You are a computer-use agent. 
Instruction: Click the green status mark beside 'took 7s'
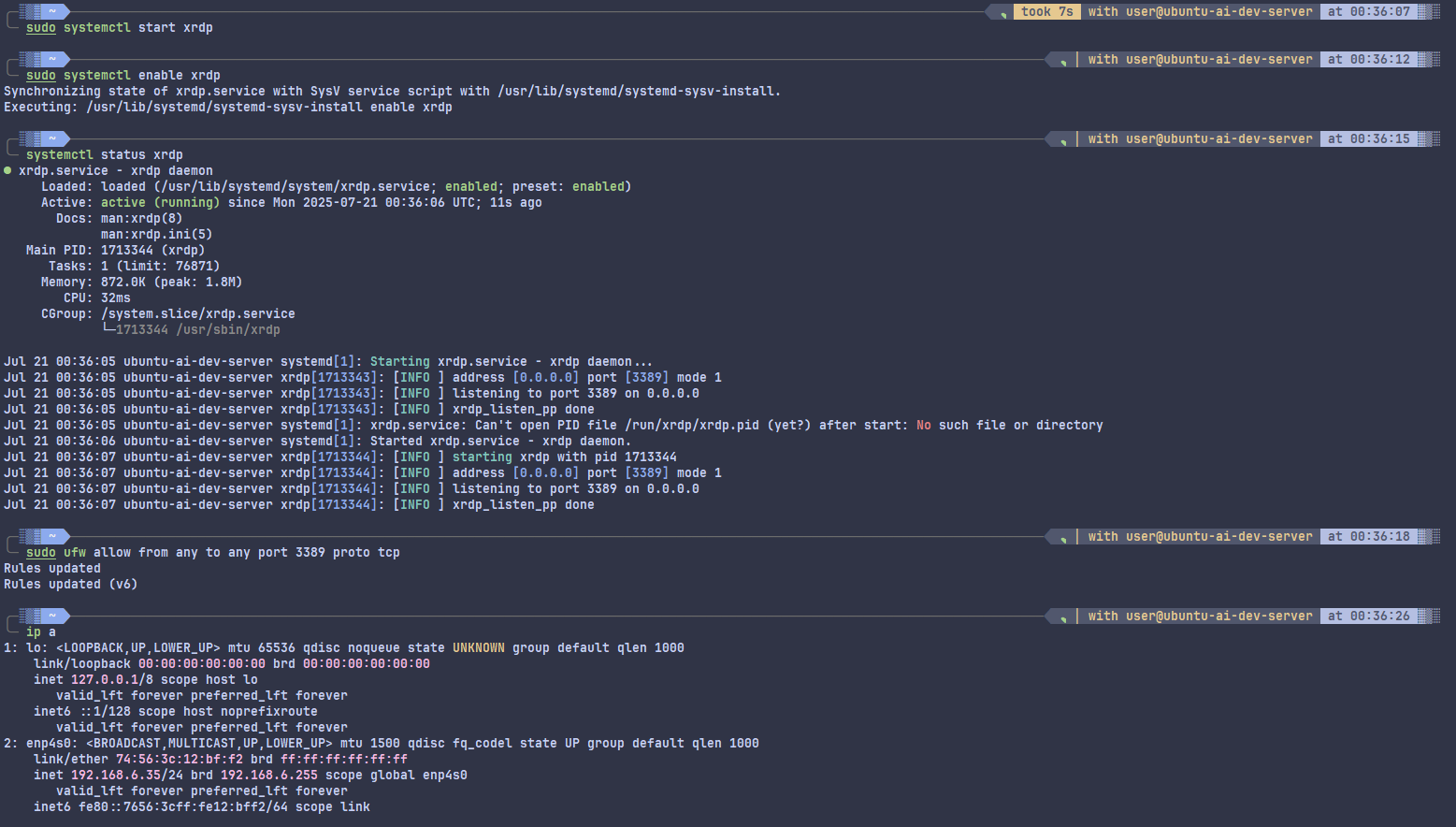pyautogui.click(x=1002, y=13)
